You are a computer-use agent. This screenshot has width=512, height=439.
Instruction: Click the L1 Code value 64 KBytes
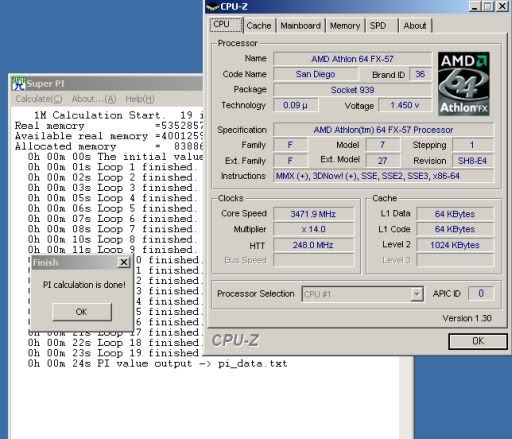pyautogui.click(x=455, y=229)
